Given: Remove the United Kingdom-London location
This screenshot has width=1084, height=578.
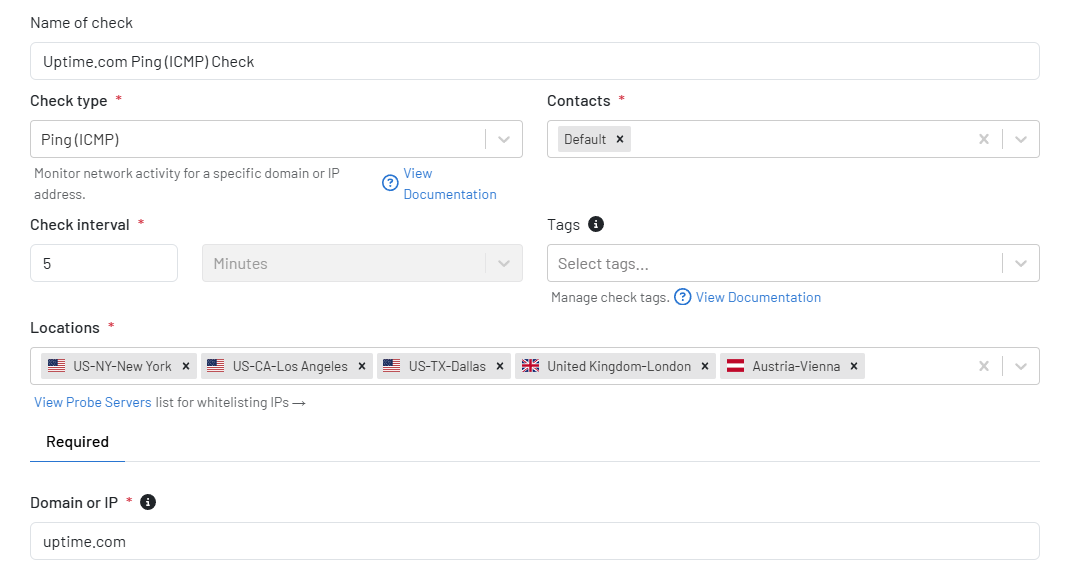Looking at the screenshot, I should (x=704, y=366).
